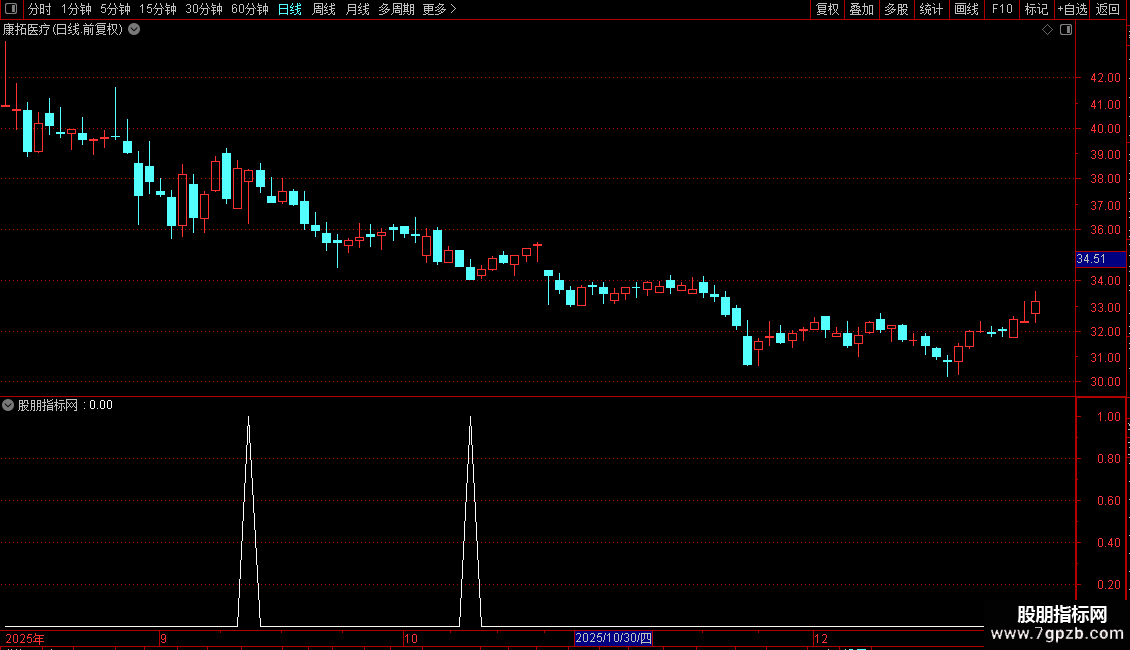Switch to the 周线 weekly chart
Viewport: 1130px width, 650px height.
coord(324,9)
